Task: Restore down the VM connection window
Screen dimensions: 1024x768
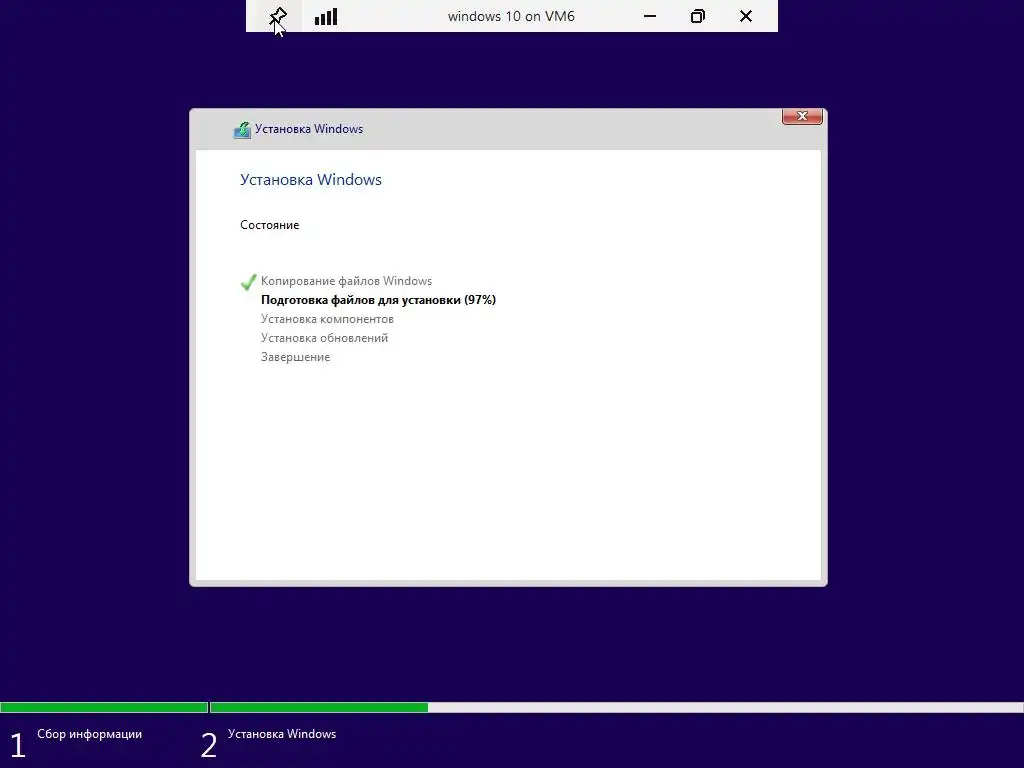Action: pos(697,16)
